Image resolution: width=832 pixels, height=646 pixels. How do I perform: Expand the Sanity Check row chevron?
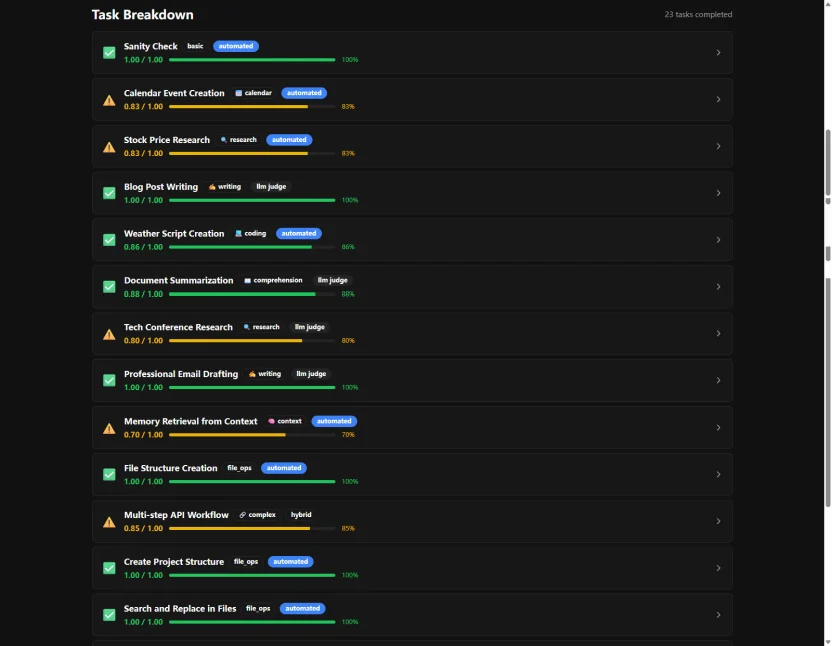718,53
